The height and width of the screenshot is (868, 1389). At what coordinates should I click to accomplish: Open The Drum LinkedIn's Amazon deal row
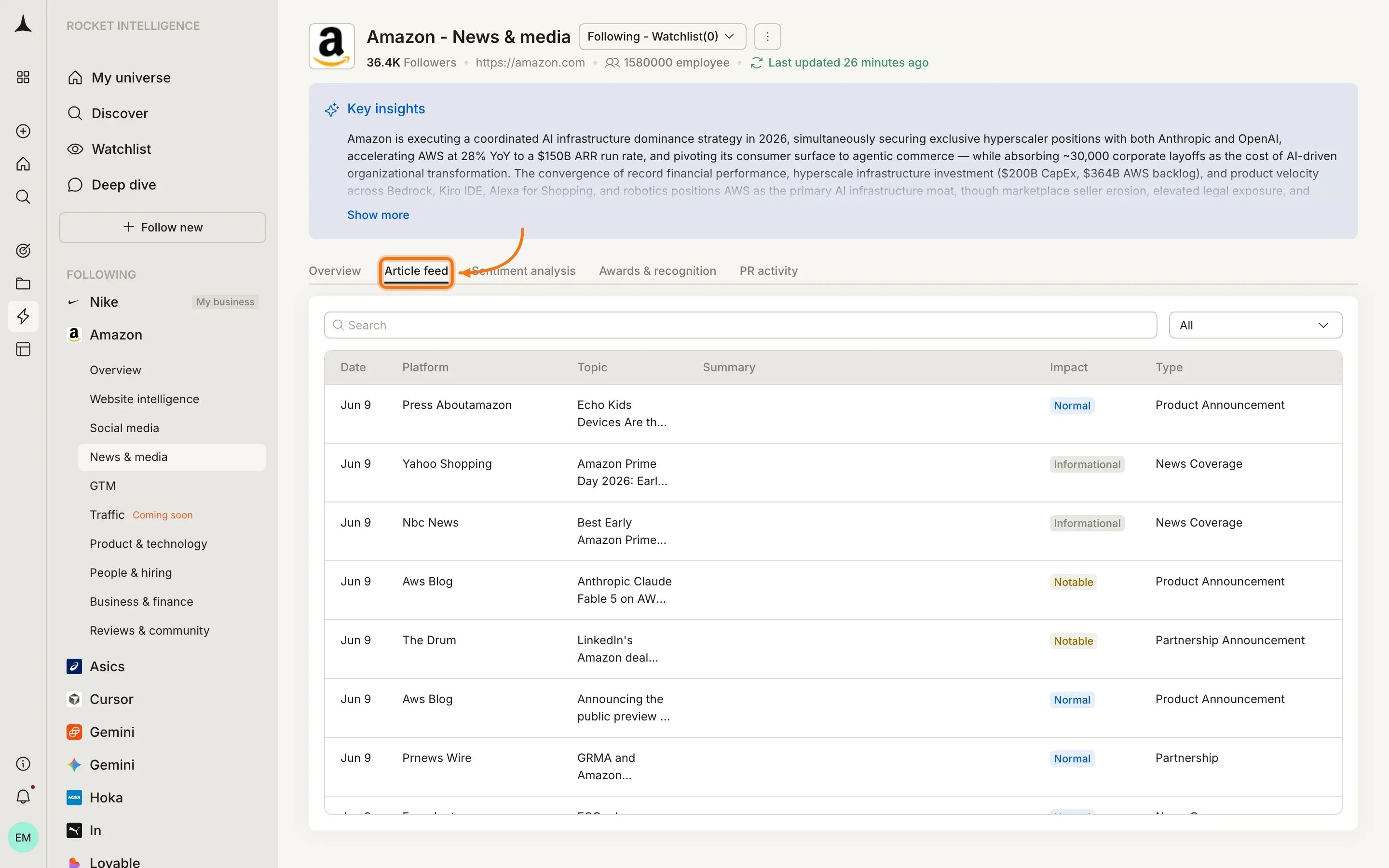tap(833, 649)
